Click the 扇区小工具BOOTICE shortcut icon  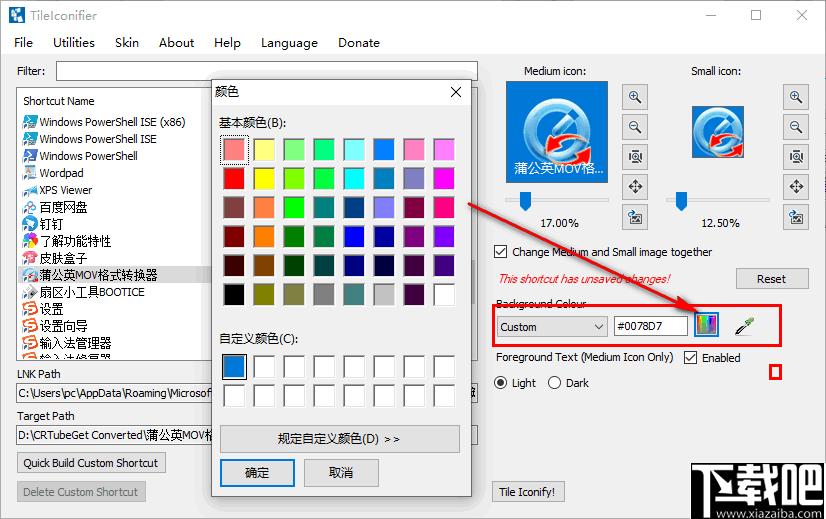tap(30, 292)
